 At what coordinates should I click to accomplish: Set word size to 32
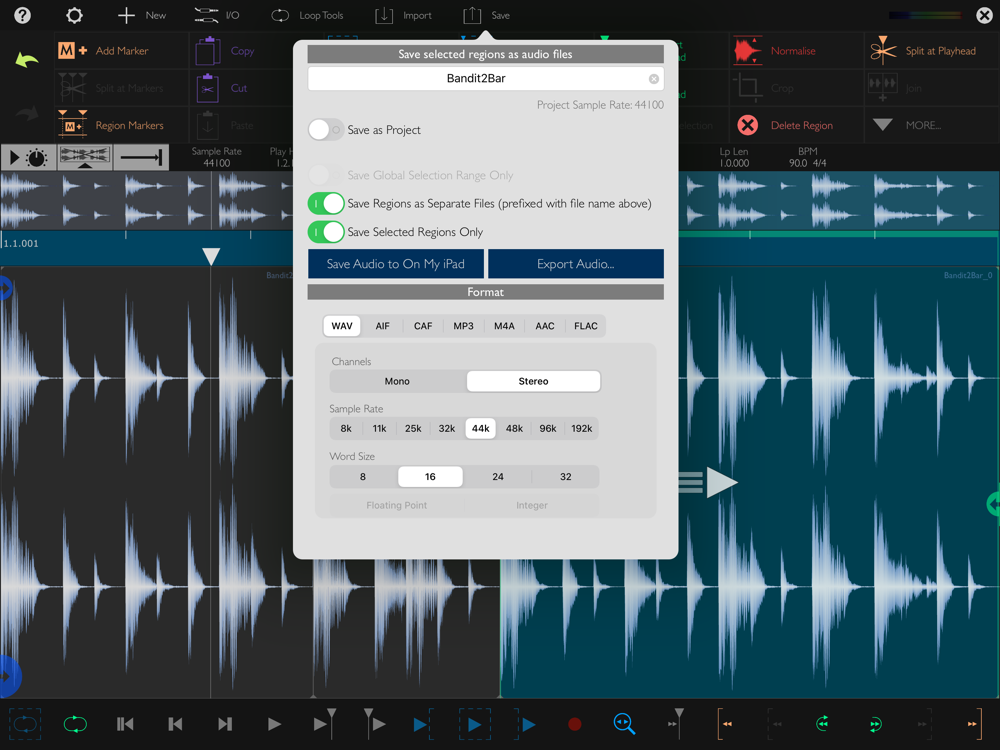click(566, 476)
